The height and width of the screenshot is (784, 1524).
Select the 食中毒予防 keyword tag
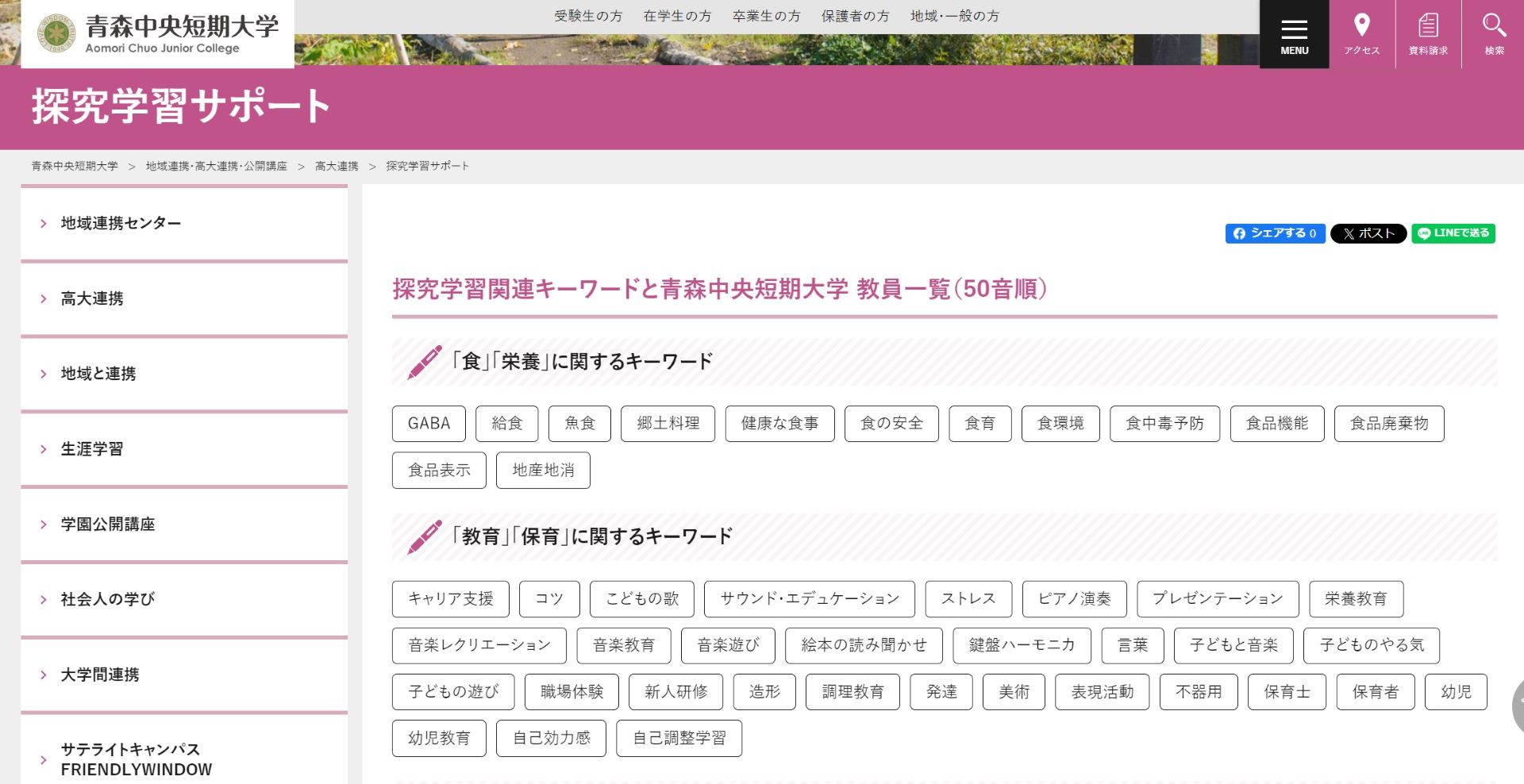coord(1164,424)
